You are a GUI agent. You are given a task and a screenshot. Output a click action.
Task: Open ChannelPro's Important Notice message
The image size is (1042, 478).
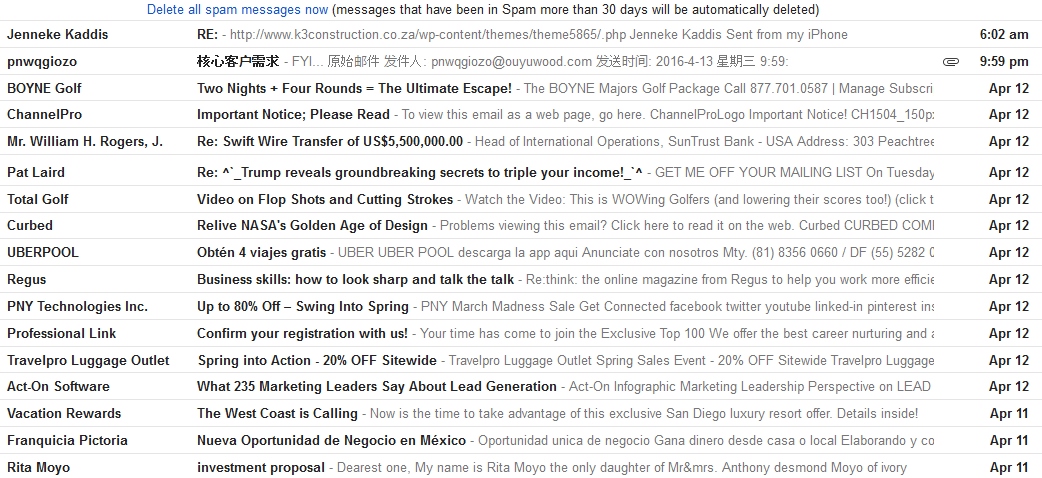point(293,114)
